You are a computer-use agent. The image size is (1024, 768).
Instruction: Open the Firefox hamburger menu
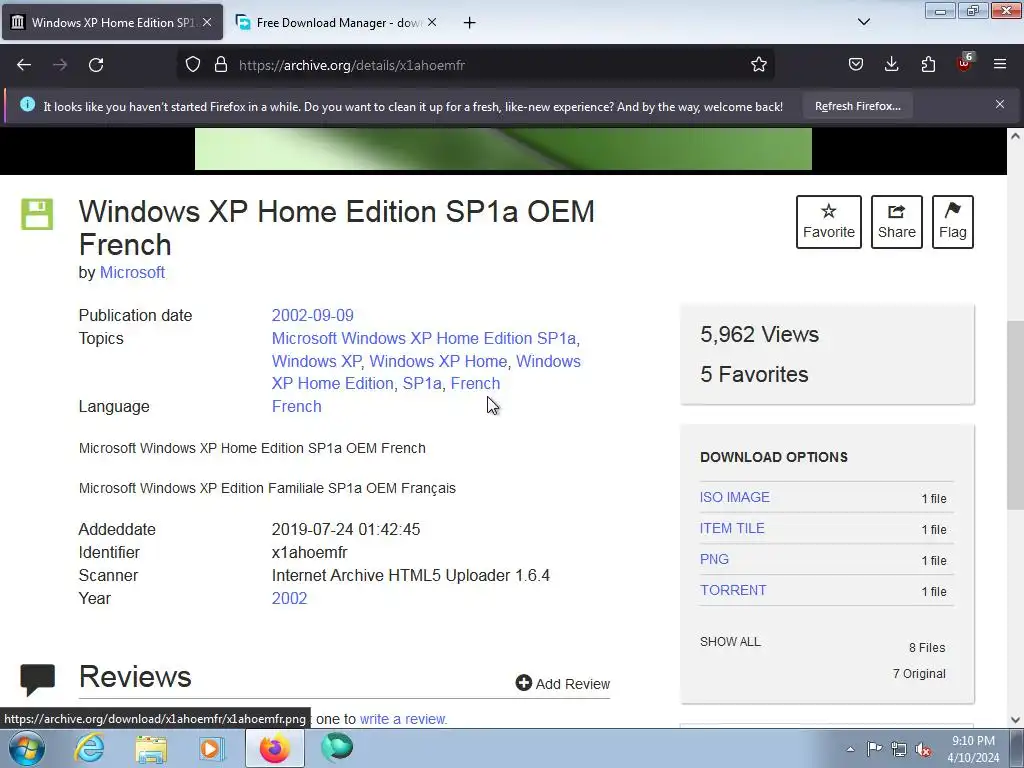[1000, 65]
